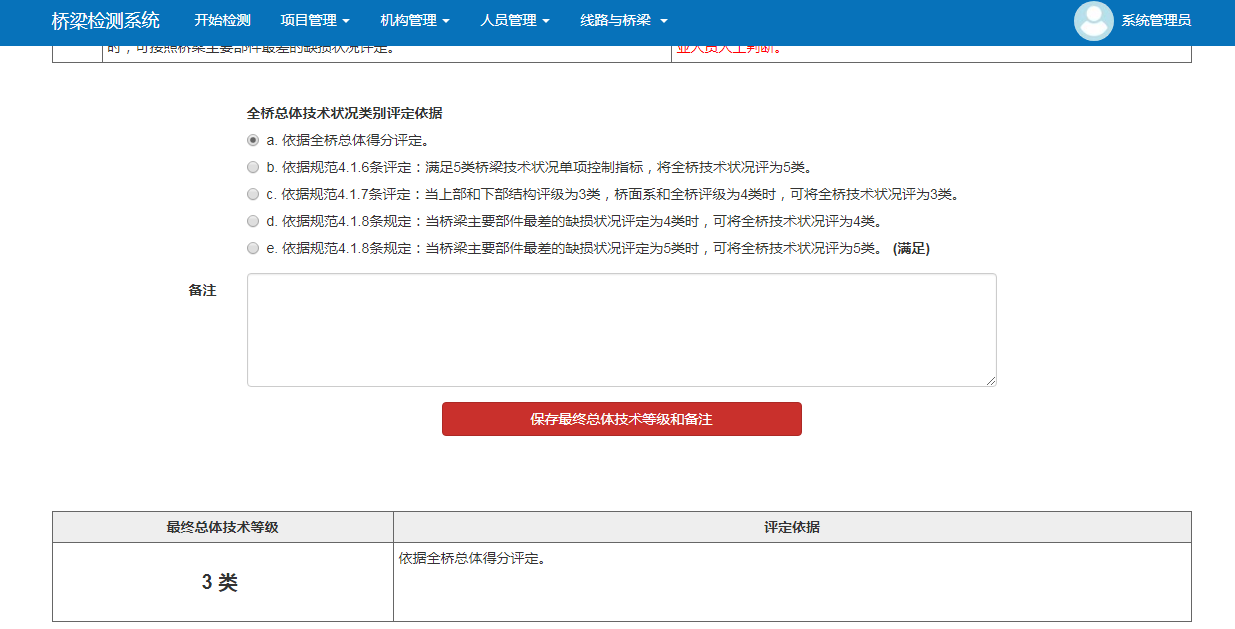Choose option d, 评为4类 under 4.1.8条
The image size is (1235, 629).
[253, 221]
